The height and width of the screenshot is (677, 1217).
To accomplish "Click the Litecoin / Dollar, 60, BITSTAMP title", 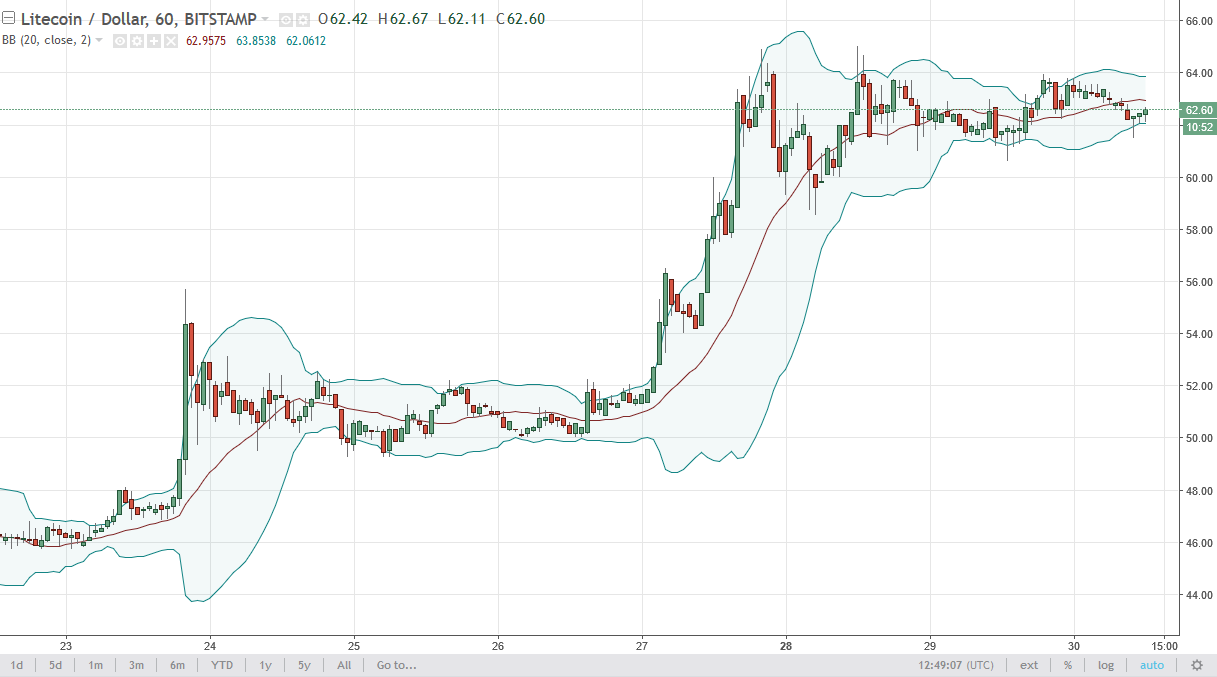I will tap(139, 19).
